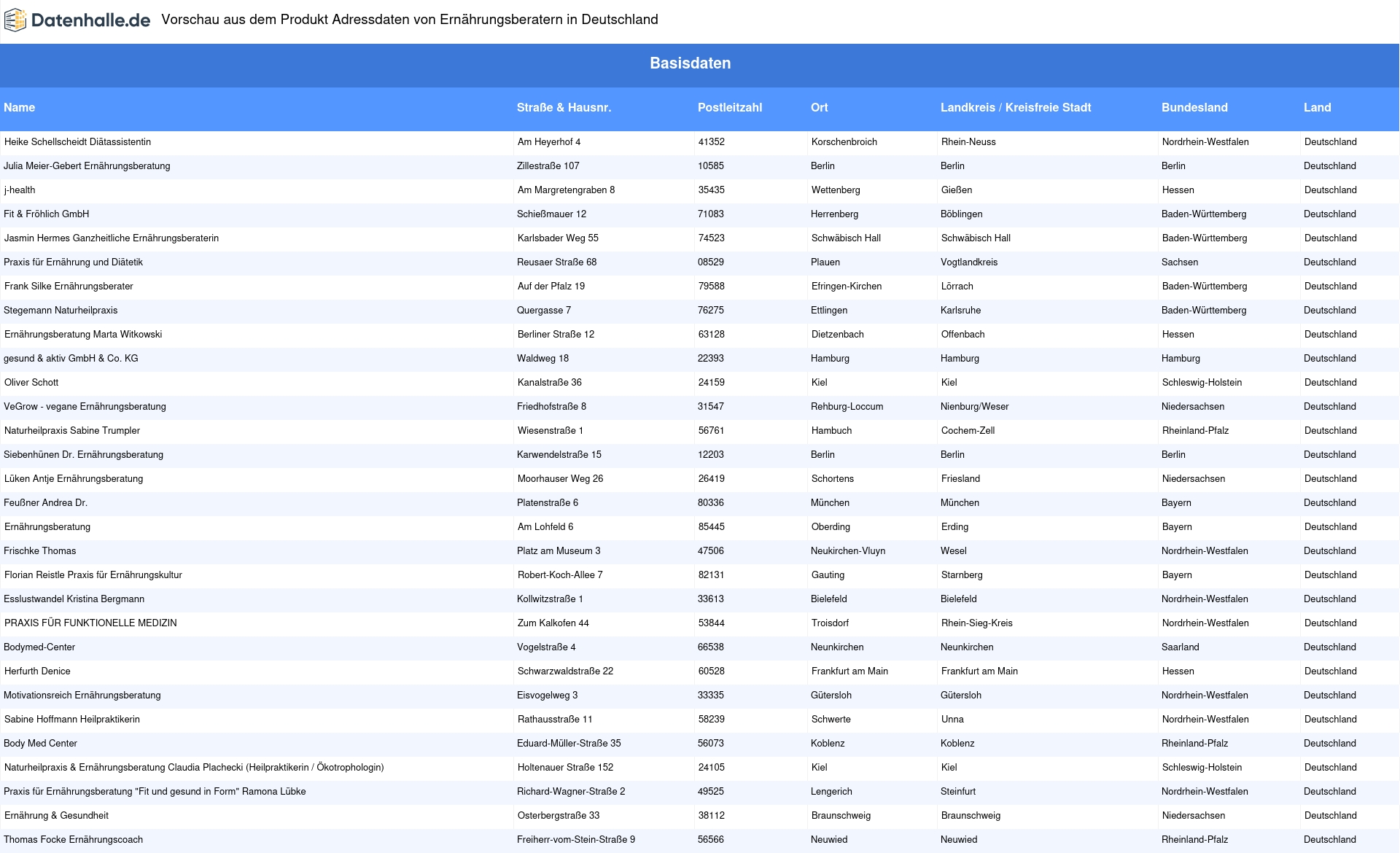1400x853 pixels.
Task: Select the Saarland state cell
Action: pos(1180,647)
